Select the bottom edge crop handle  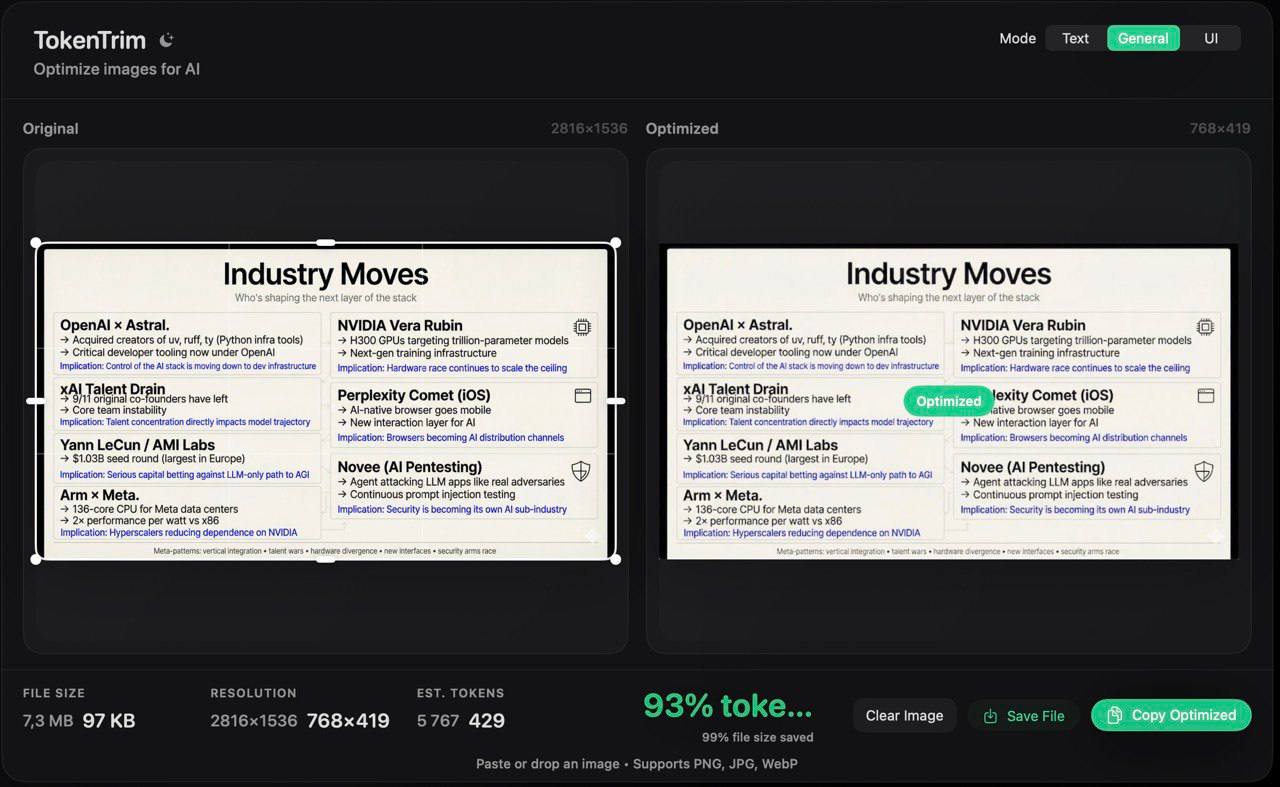pos(326,559)
